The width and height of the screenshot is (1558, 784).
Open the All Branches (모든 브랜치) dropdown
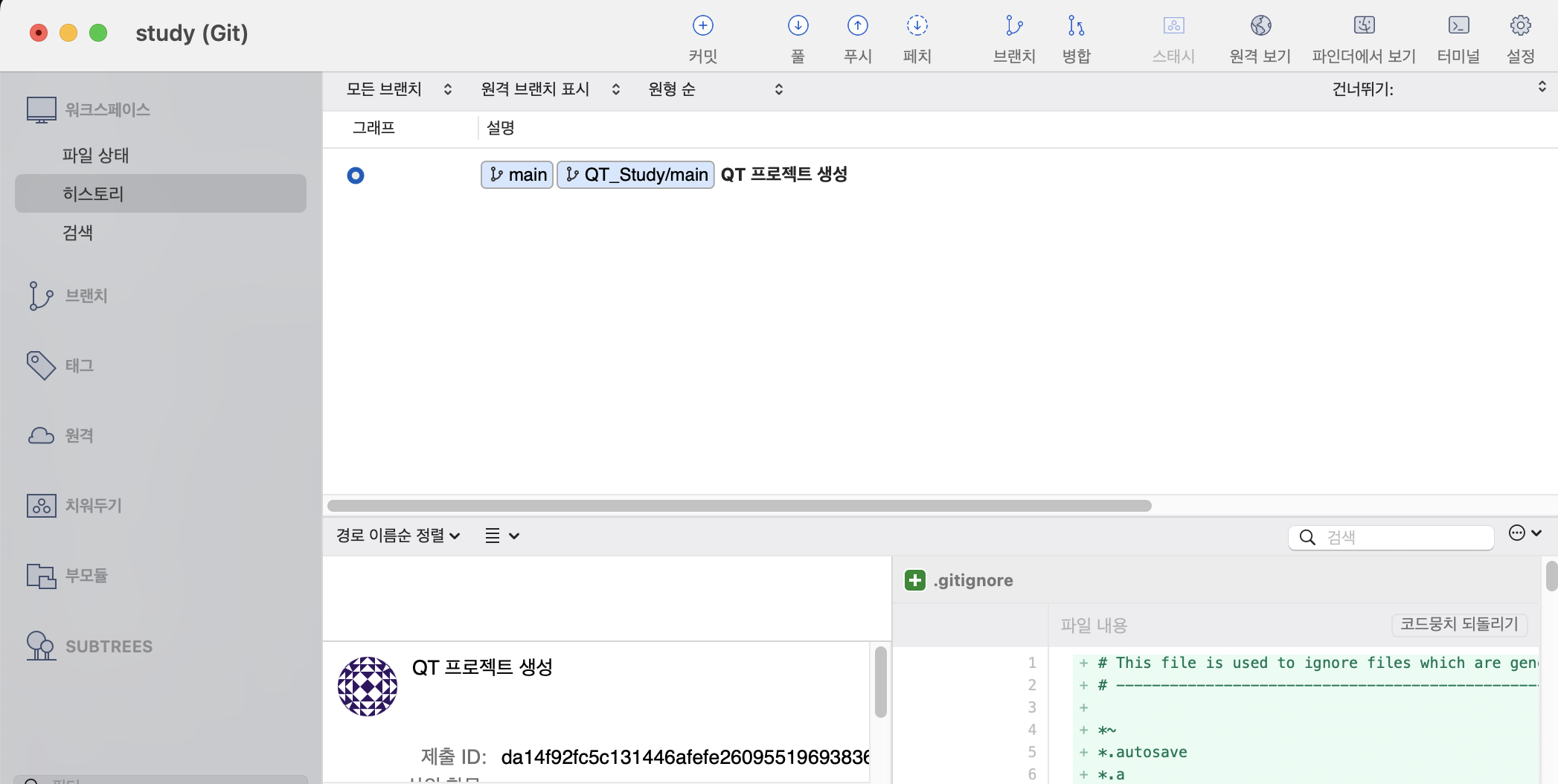click(x=400, y=89)
